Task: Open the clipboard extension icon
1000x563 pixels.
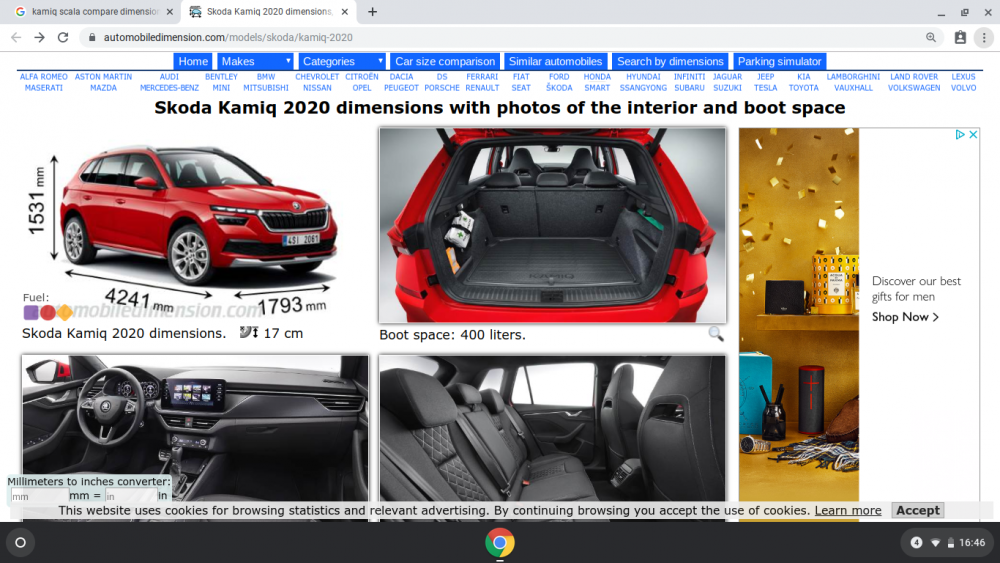Action: (960, 38)
